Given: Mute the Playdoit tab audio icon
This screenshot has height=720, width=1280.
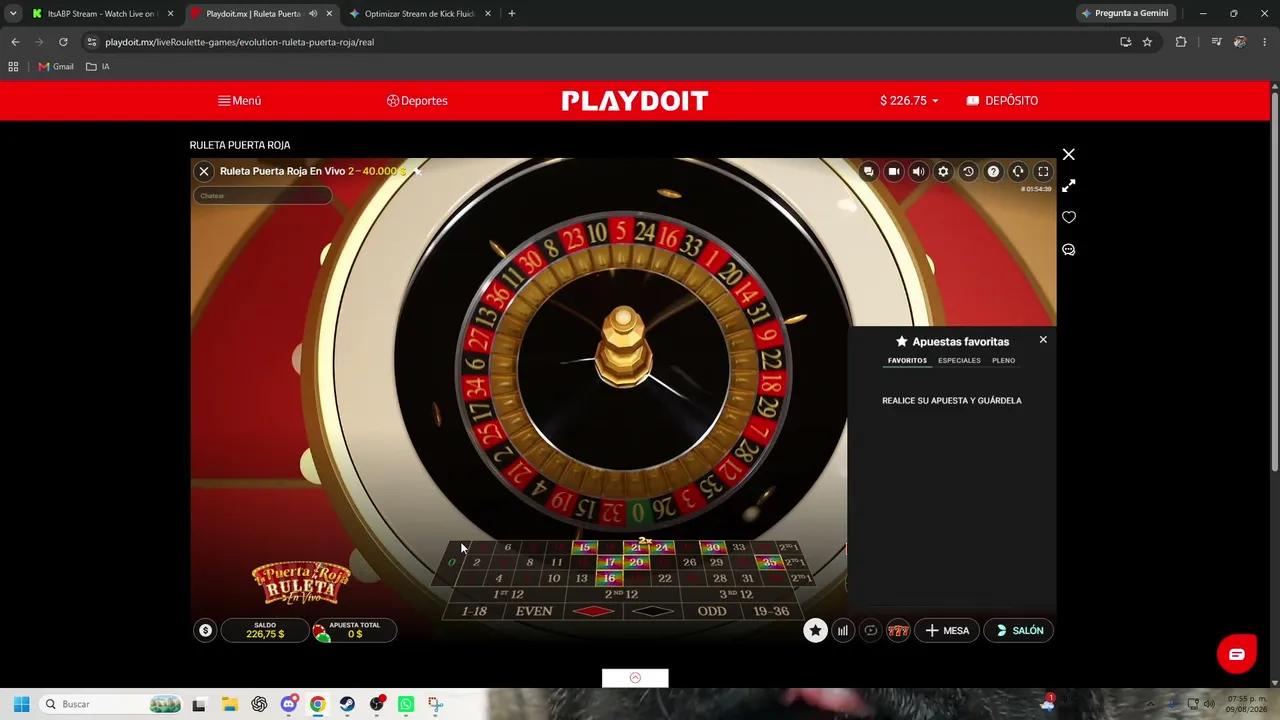Looking at the screenshot, I should coord(313,14).
